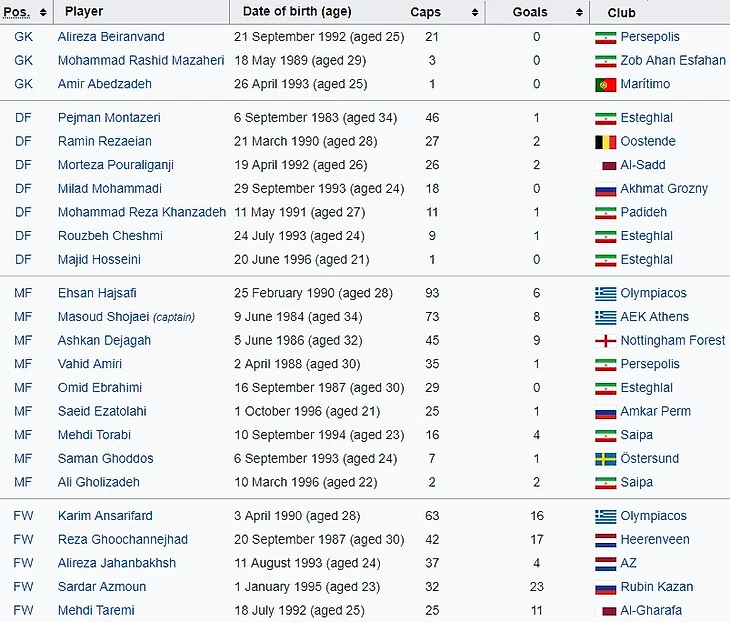The width and height of the screenshot is (730, 622).
Task: Open Alireza Beiranvand player link
Action: click(x=111, y=37)
